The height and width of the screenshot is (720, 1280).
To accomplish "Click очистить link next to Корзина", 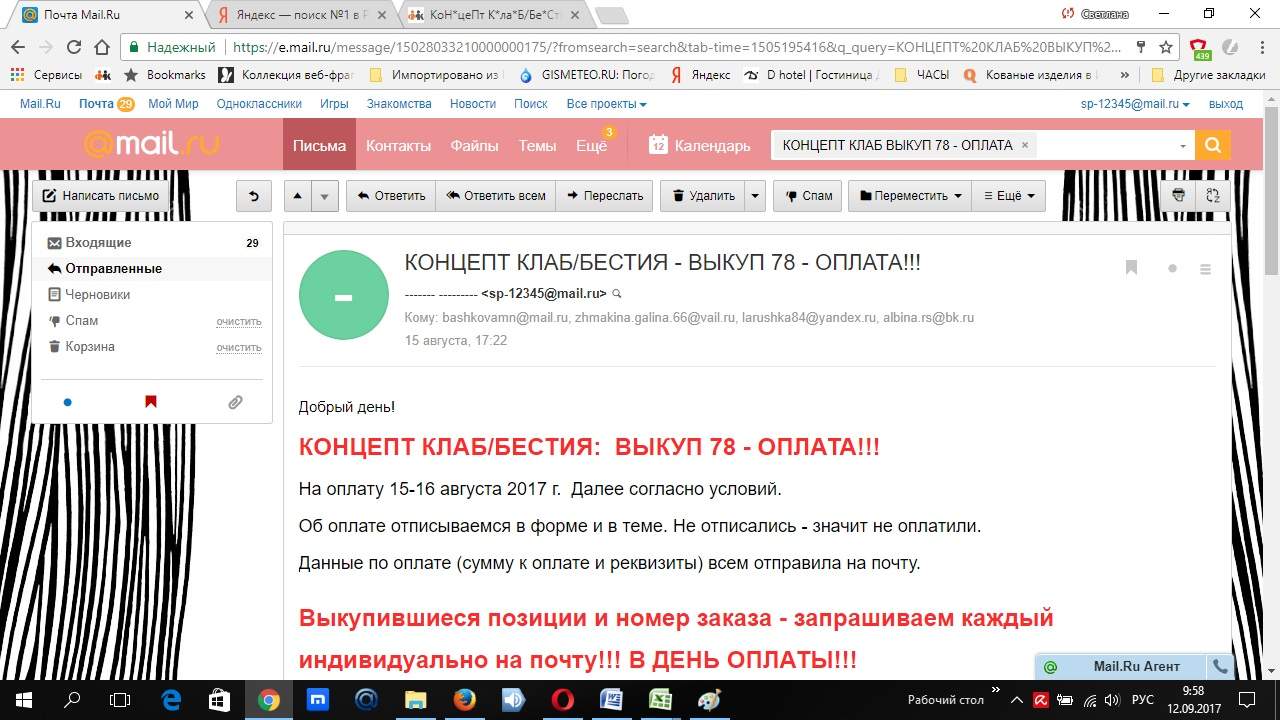I will click(x=239, y=348).
